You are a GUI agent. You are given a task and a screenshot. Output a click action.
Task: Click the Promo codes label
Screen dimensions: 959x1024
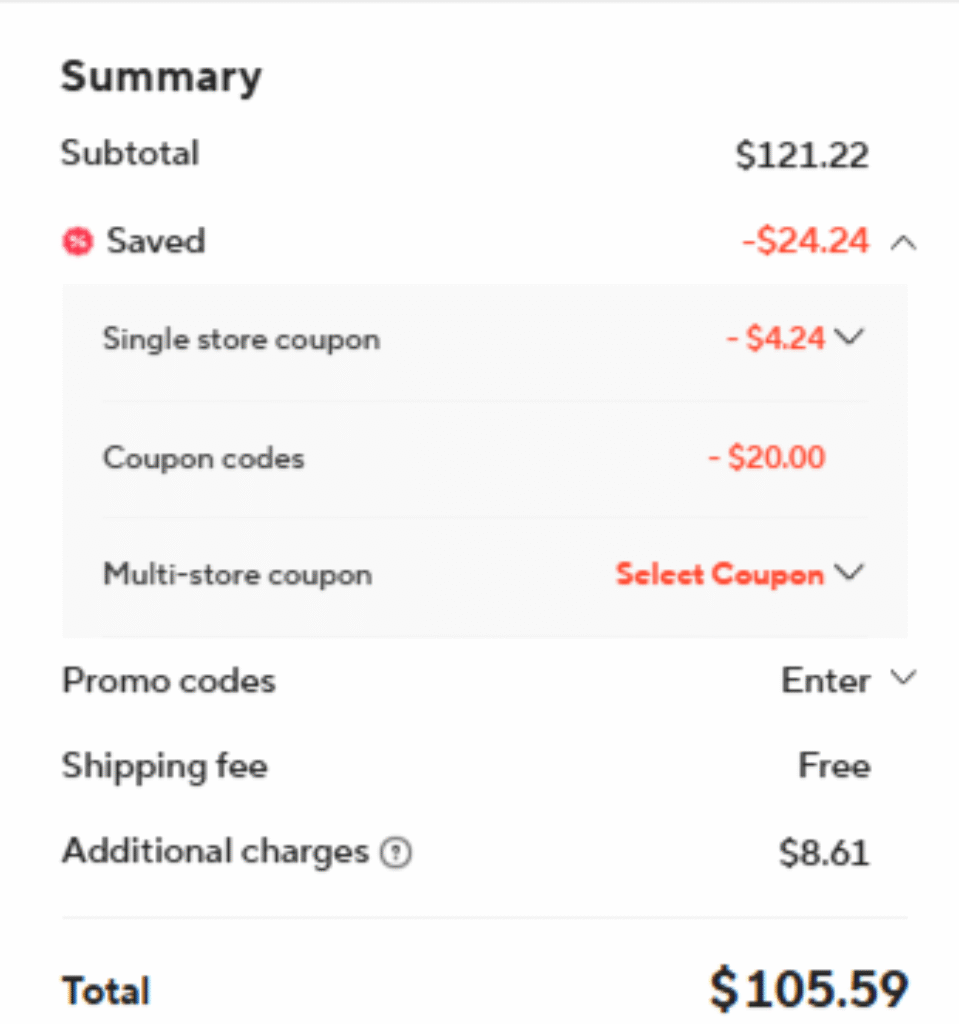coord(169,681)
